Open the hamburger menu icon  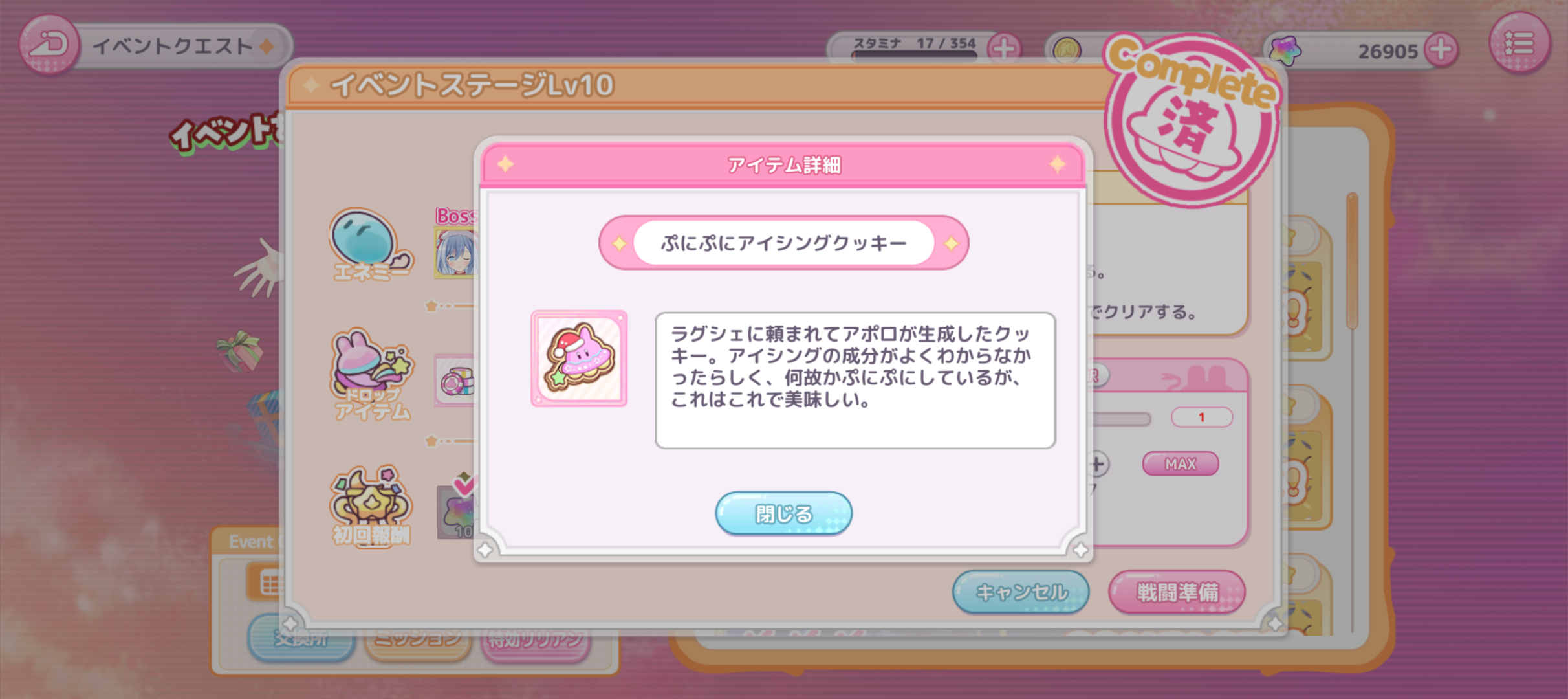tap(1519, 43)
